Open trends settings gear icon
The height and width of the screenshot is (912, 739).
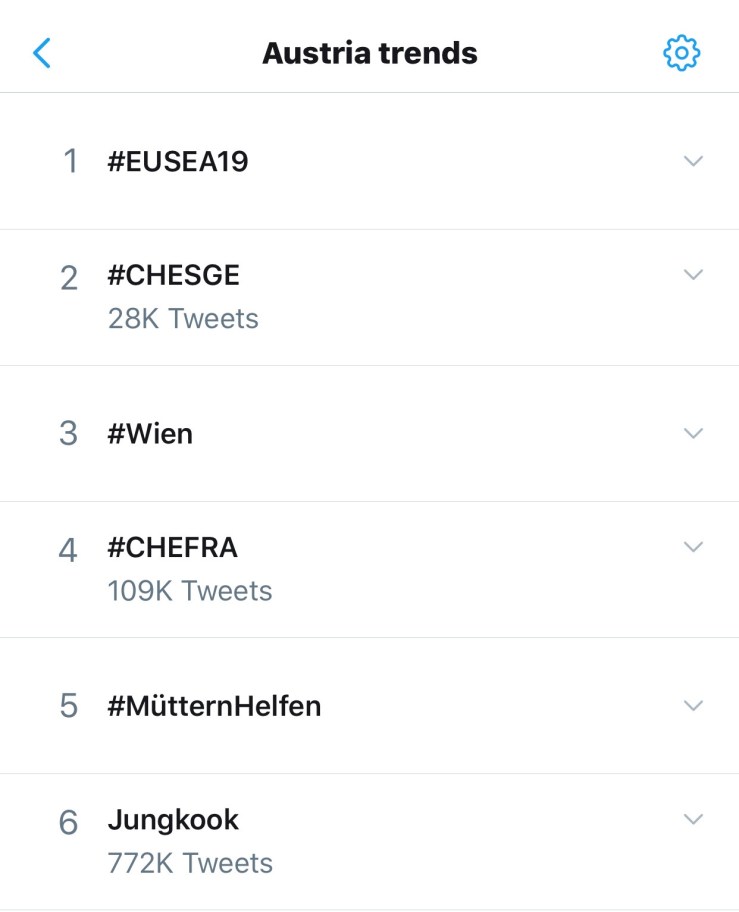[681, 53]
